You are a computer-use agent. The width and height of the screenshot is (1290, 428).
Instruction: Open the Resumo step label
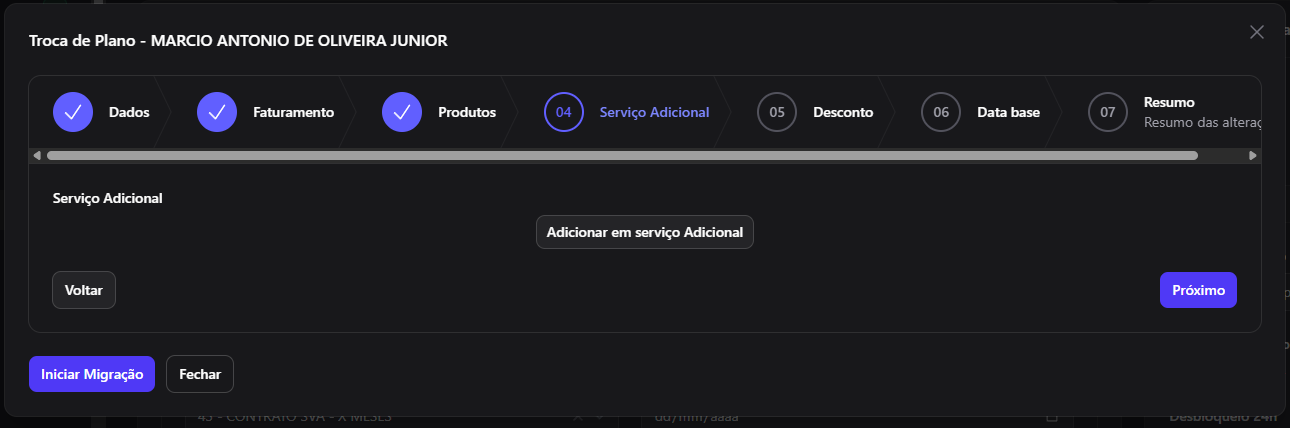(1169, 102)
